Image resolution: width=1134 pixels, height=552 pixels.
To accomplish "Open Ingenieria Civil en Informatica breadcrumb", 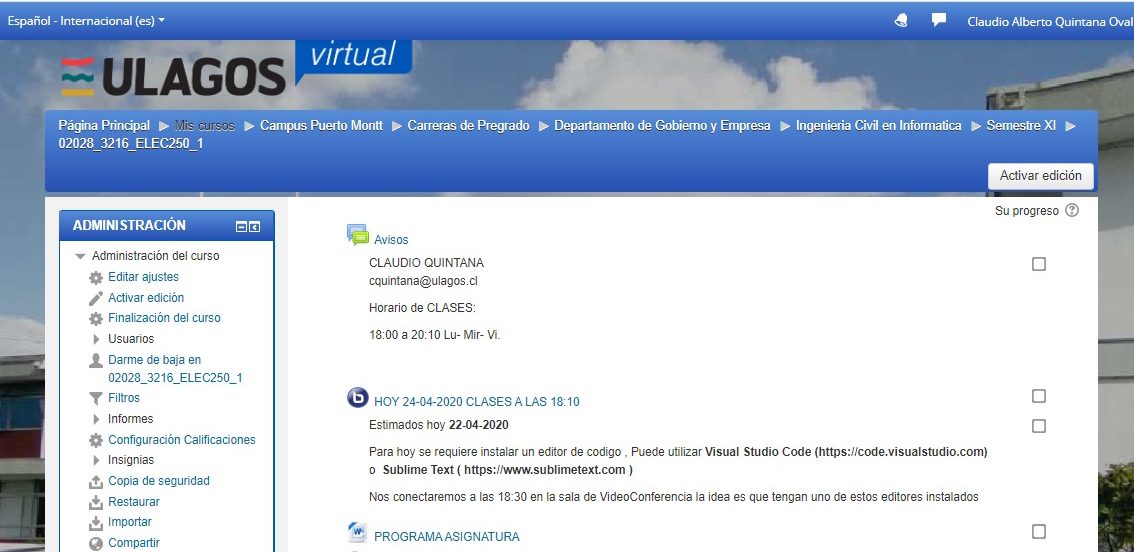I will (879, 125).
